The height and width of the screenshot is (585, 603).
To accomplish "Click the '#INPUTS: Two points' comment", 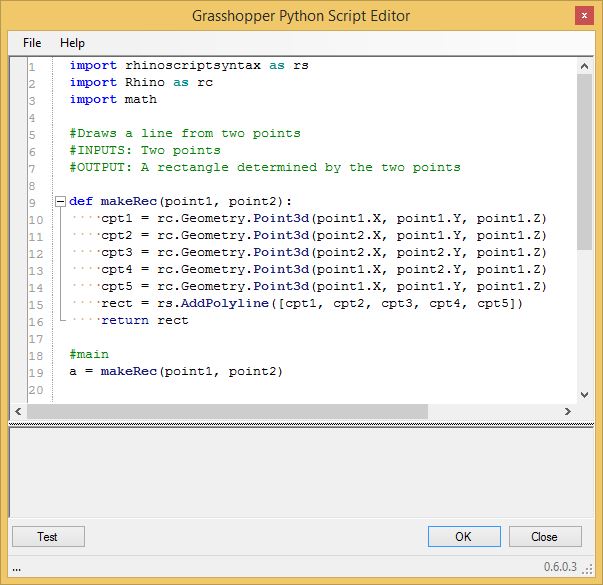I will point(145,150).
